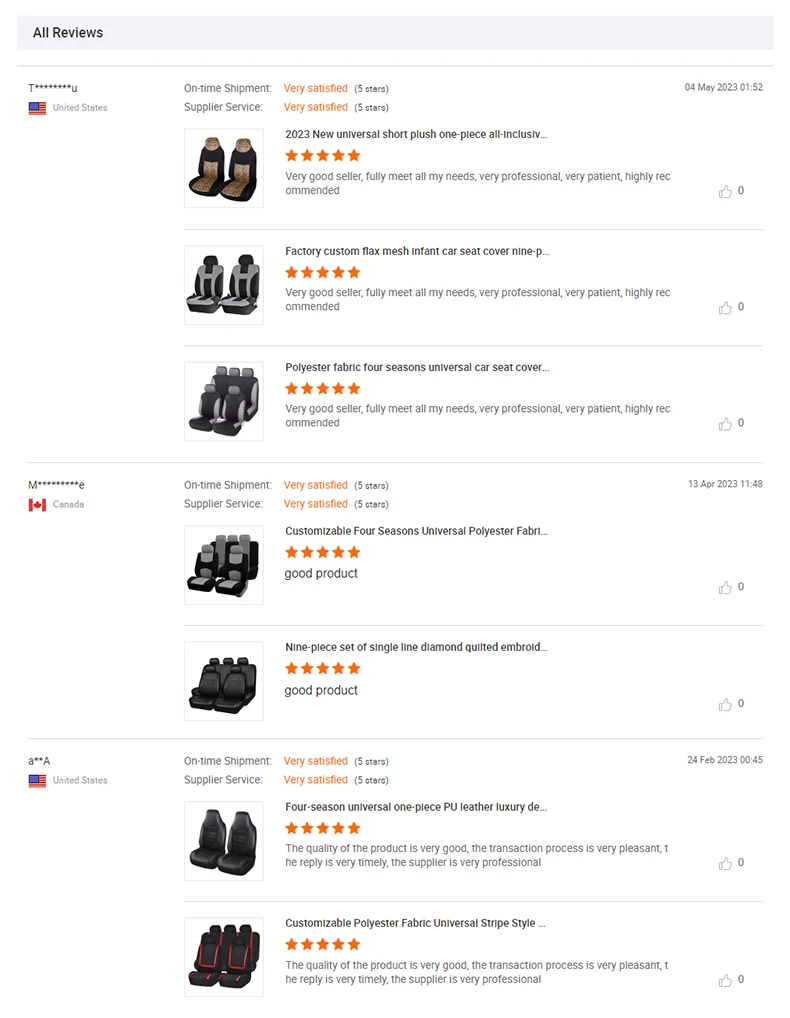Screen dimensions: 790x1018
Task: Open 'Factory custom flax mesh infant' product link
Action: point(417,251)
